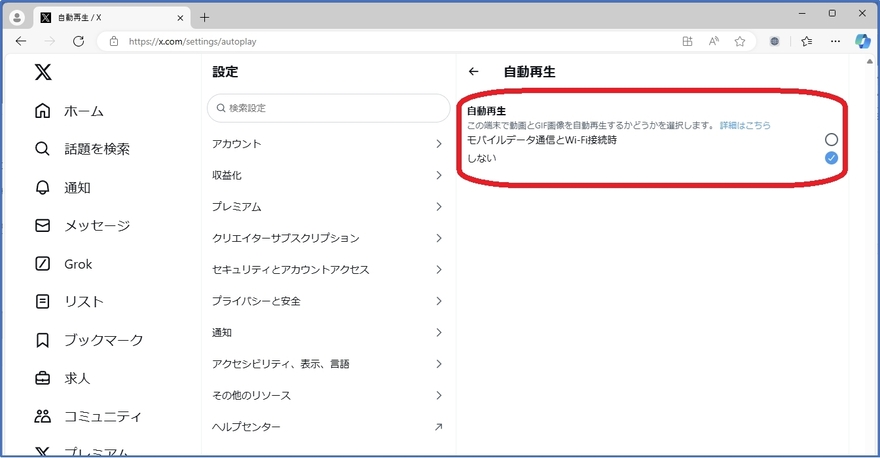Open the Copilot icon
This screenshot has height=458, width=880.
(x=863, y=41)
